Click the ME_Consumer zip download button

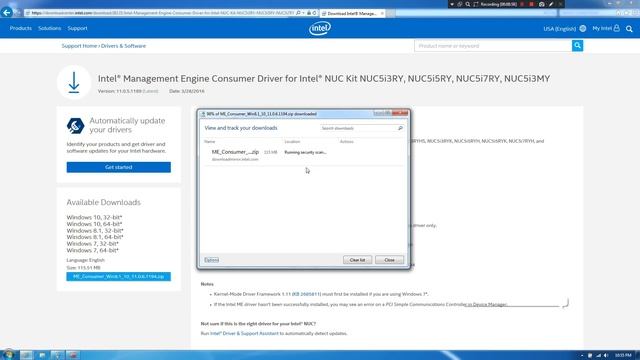[119, 277]
